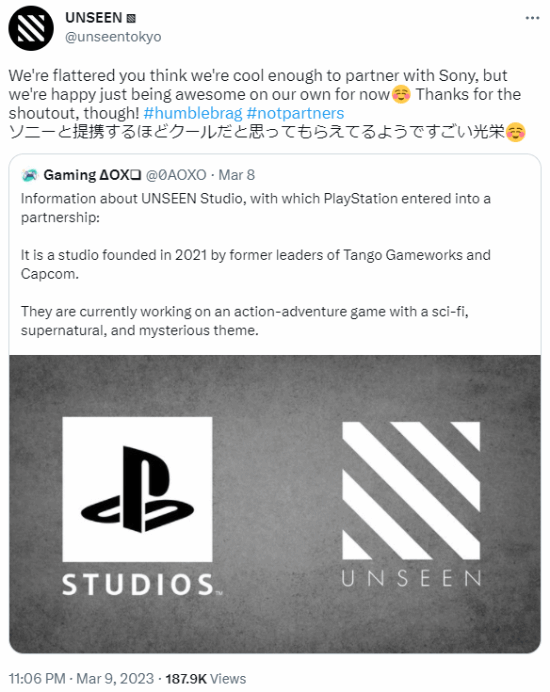Open Gaming ΔOX☐ account name
Image resolution: width=550 pixels, height=692 pixels.
point(92,175)
